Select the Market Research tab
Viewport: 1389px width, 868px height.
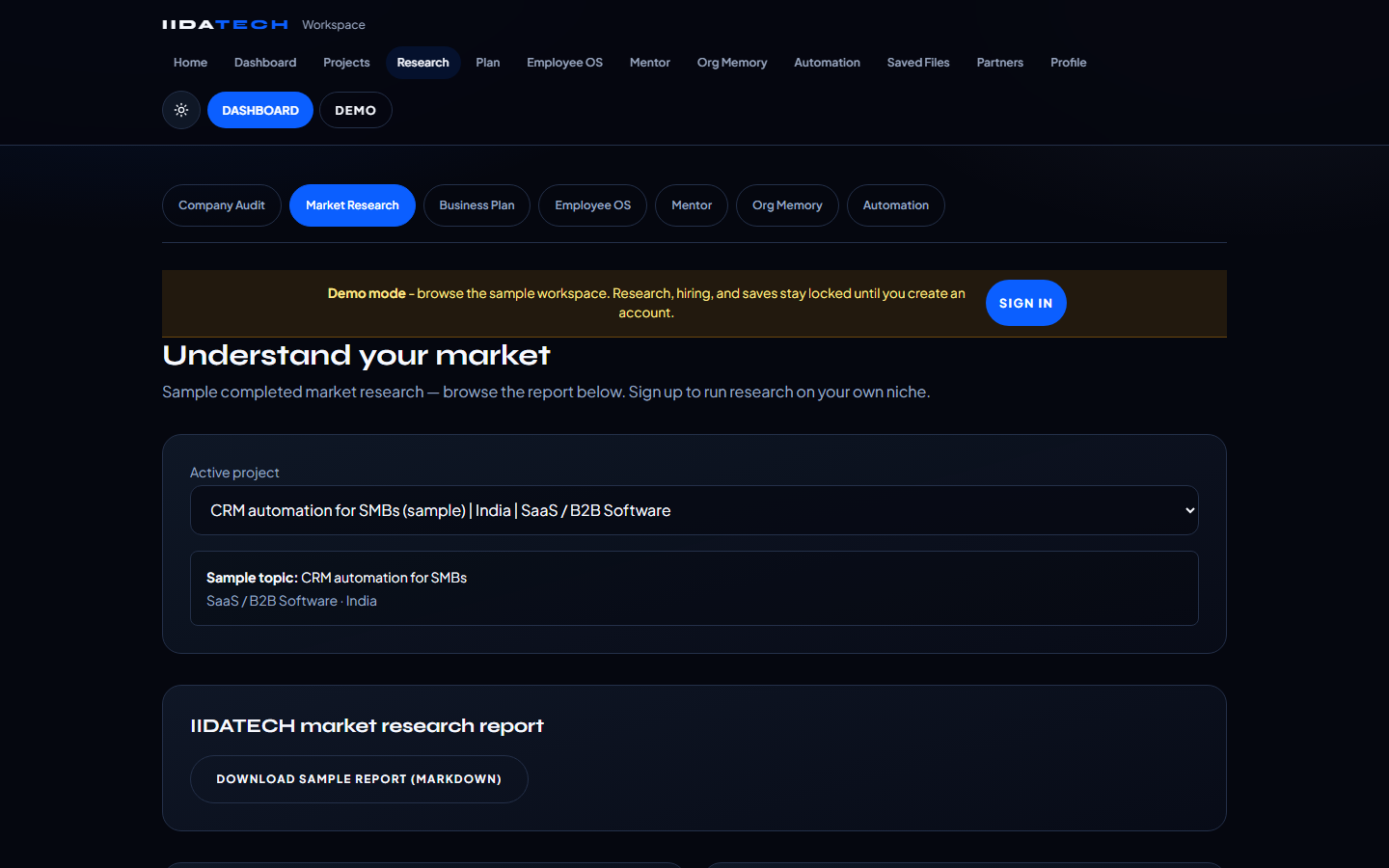pyautogui.click(x=352, y=205)
